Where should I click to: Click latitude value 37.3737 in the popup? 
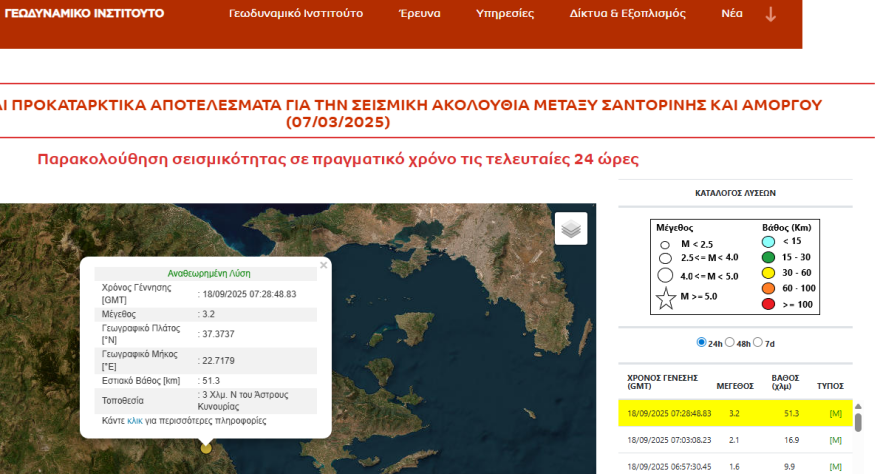(x=218, y=334)
